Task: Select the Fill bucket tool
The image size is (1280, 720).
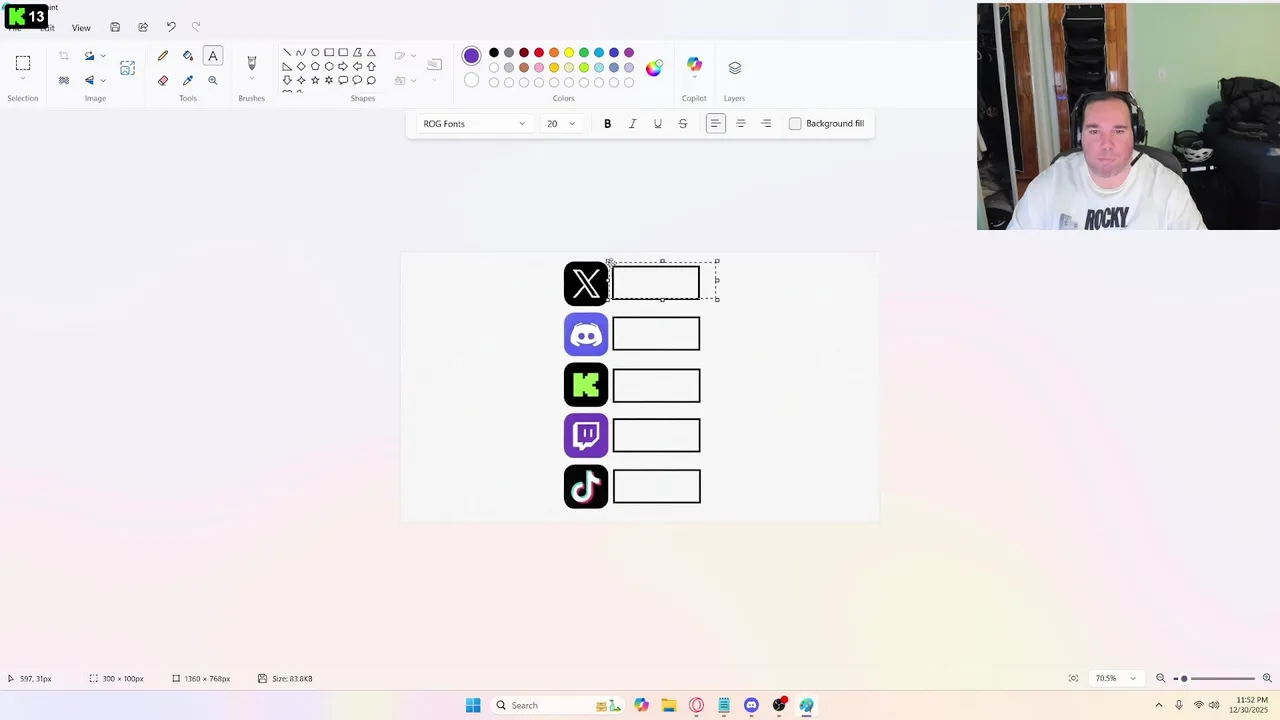Action: point(188,56)
